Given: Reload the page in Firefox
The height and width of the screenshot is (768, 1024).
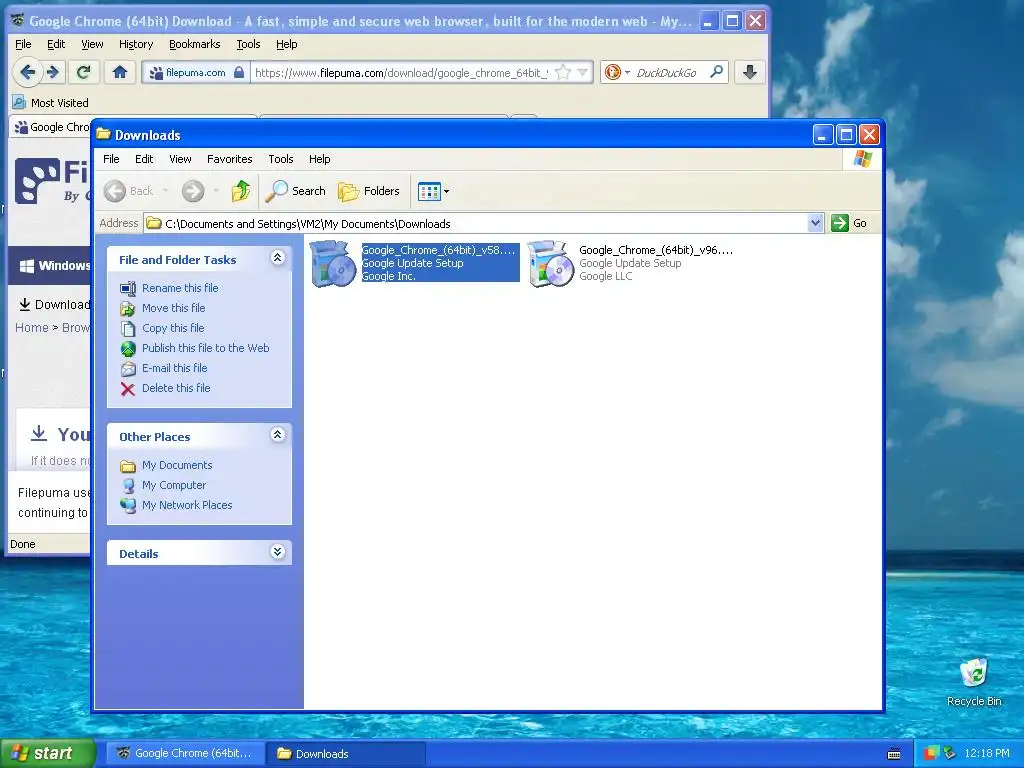Looking at the screenshot, I should (84, 72).
